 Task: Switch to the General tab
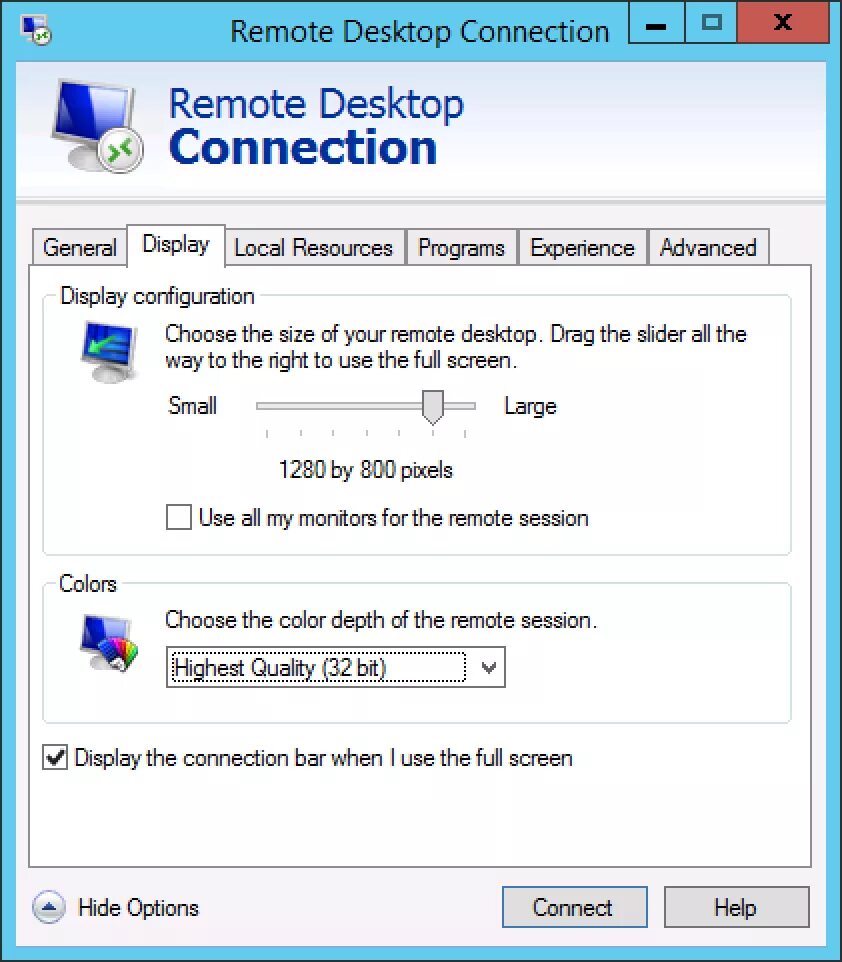(x=80, y=247)
